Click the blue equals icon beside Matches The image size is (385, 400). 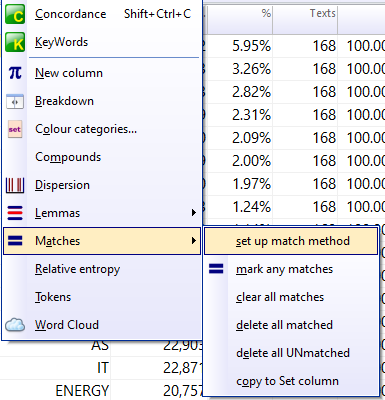(15, 241)
